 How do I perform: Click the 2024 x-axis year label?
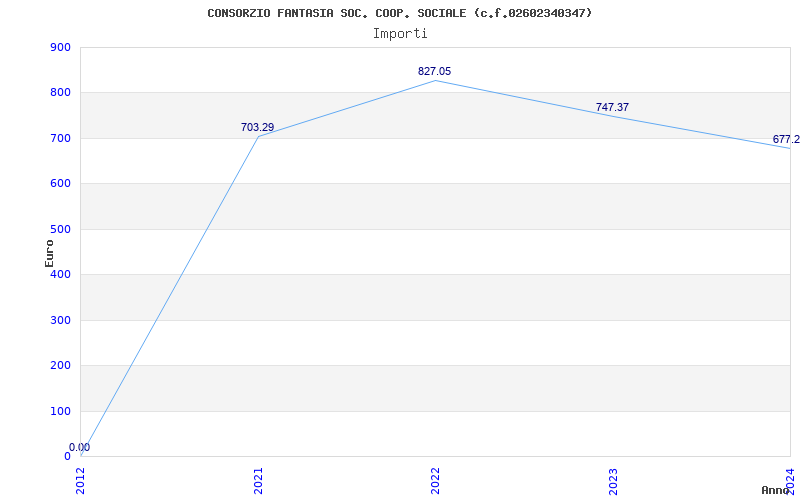tap(790, 481)
